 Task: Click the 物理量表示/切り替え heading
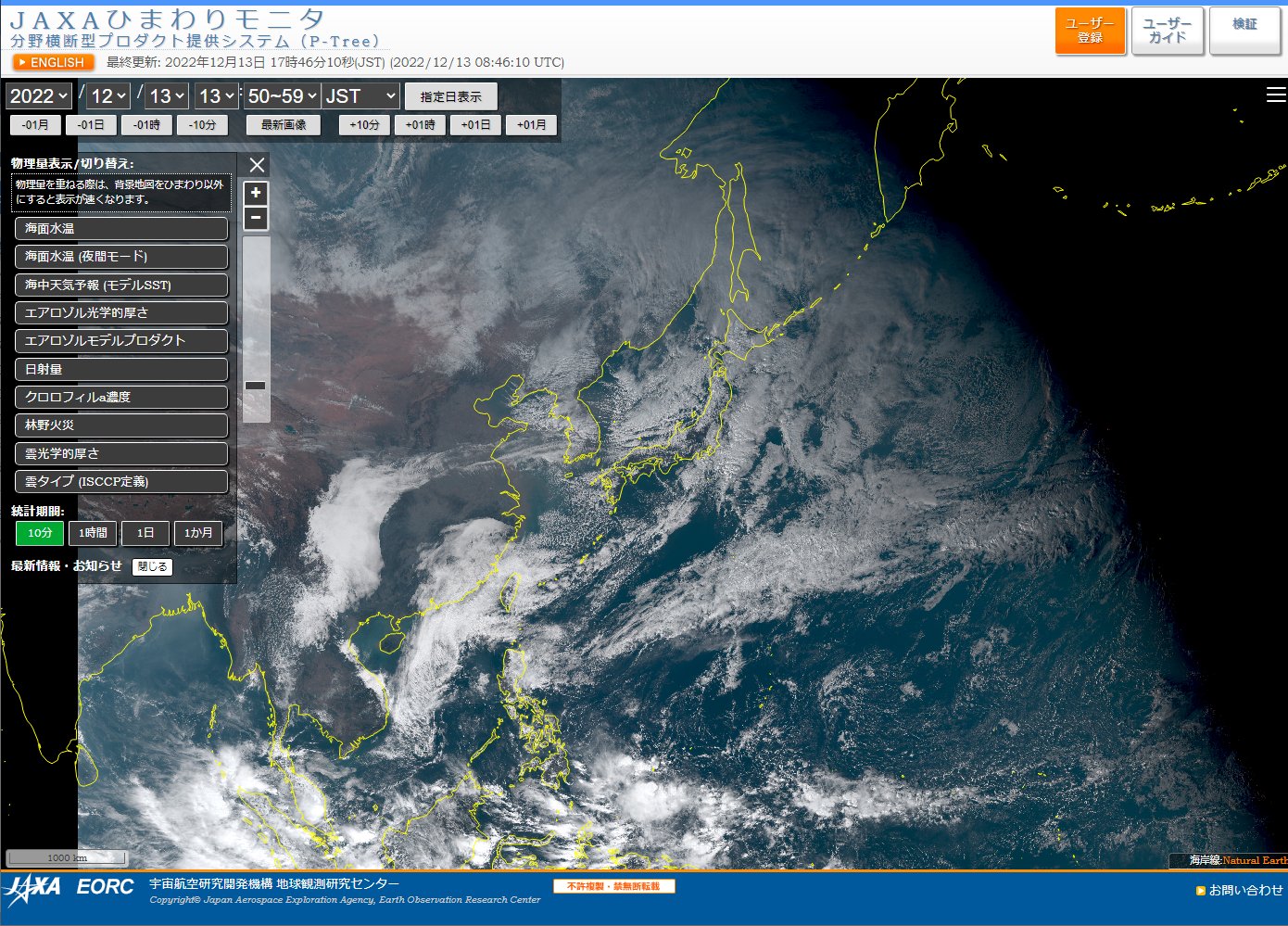coord(72,163)
